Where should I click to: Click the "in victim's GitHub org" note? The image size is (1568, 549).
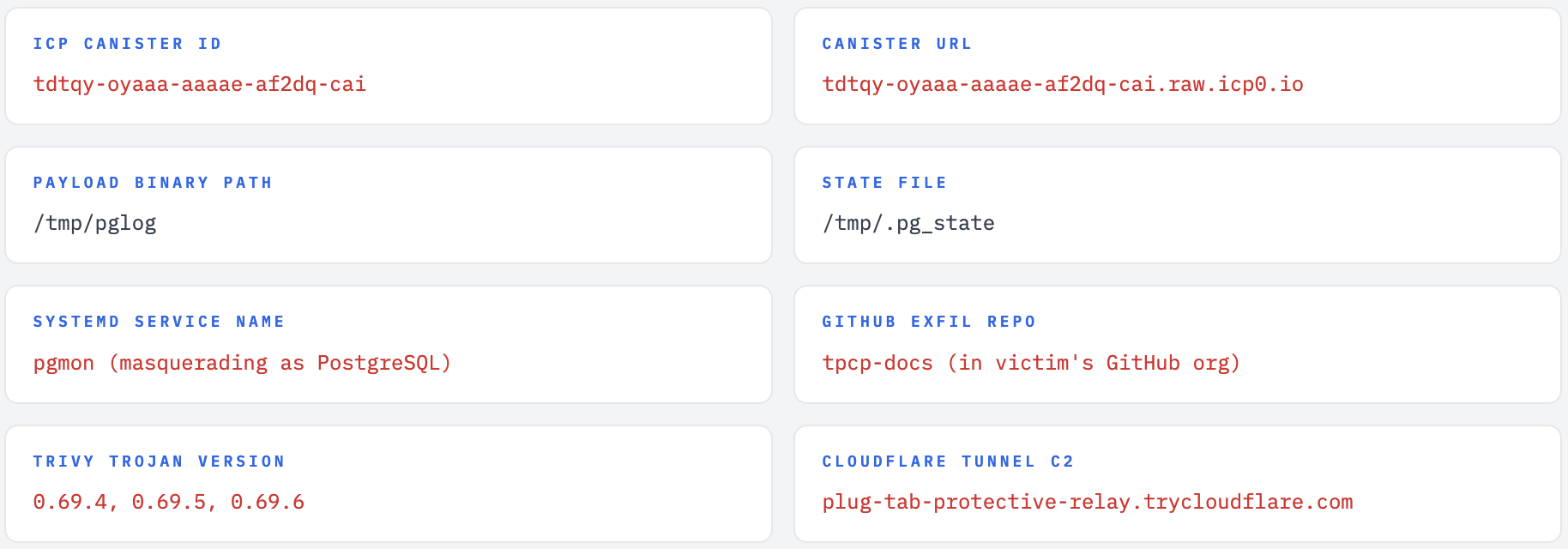(1094, 364)
